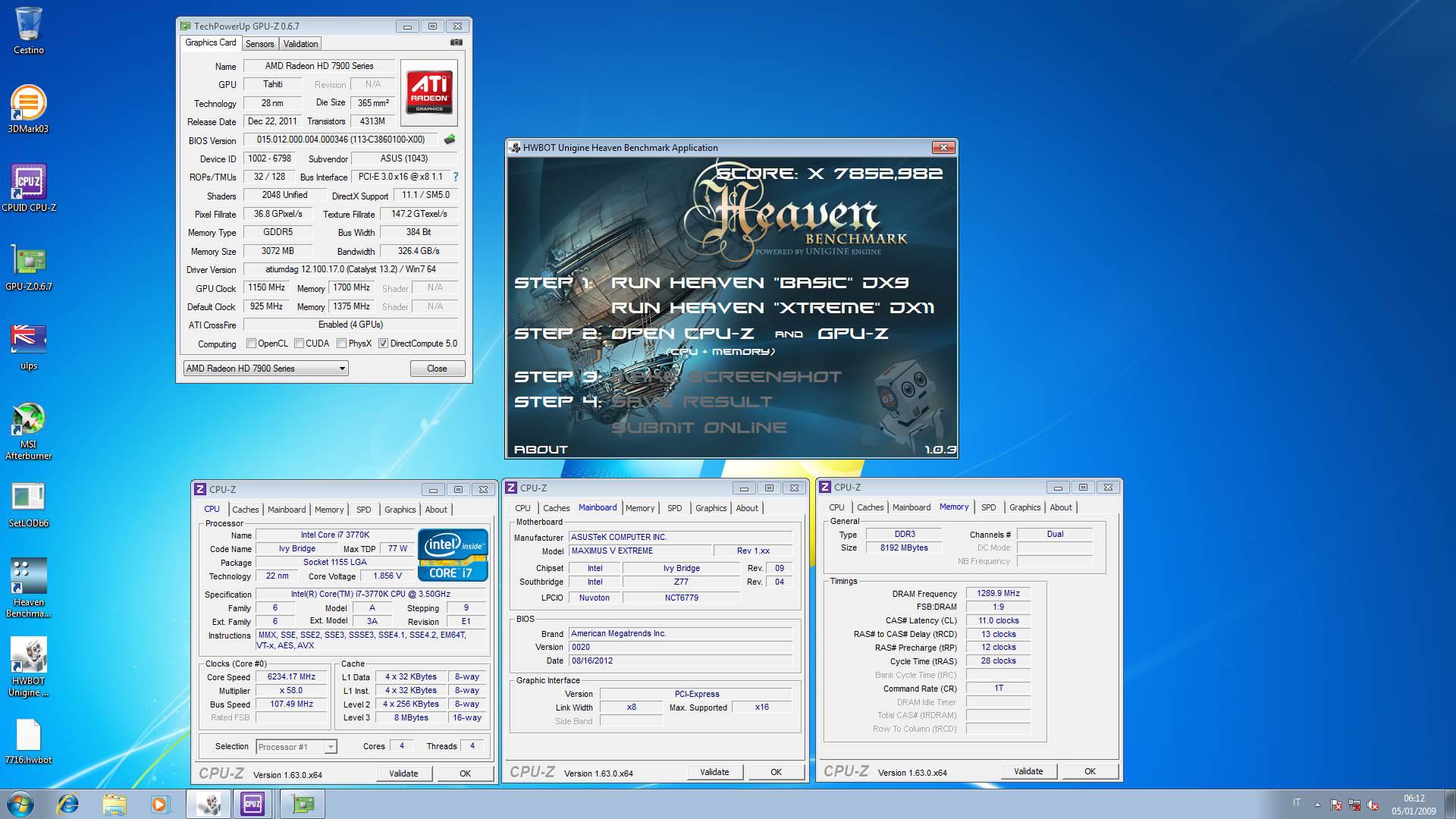Open CPU tab in the right CPU-Z window
Image resolution: width=1456 pixels, height=819 pixels.
[836, 507]
